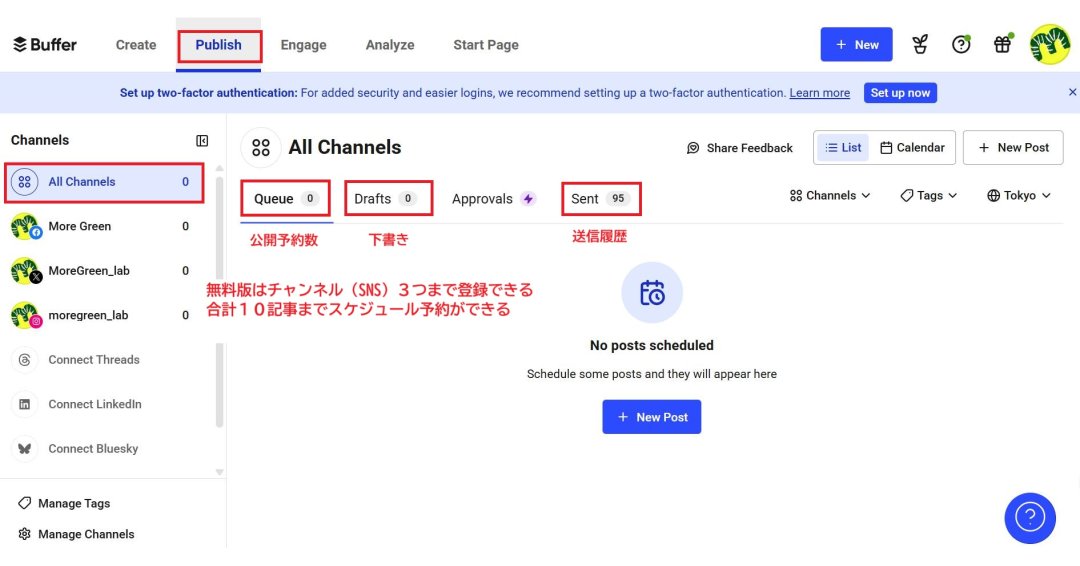Viewport: 1080px width, 566px height.
Task: Click the Approvals lightning bolt badge
Action: 528,199
